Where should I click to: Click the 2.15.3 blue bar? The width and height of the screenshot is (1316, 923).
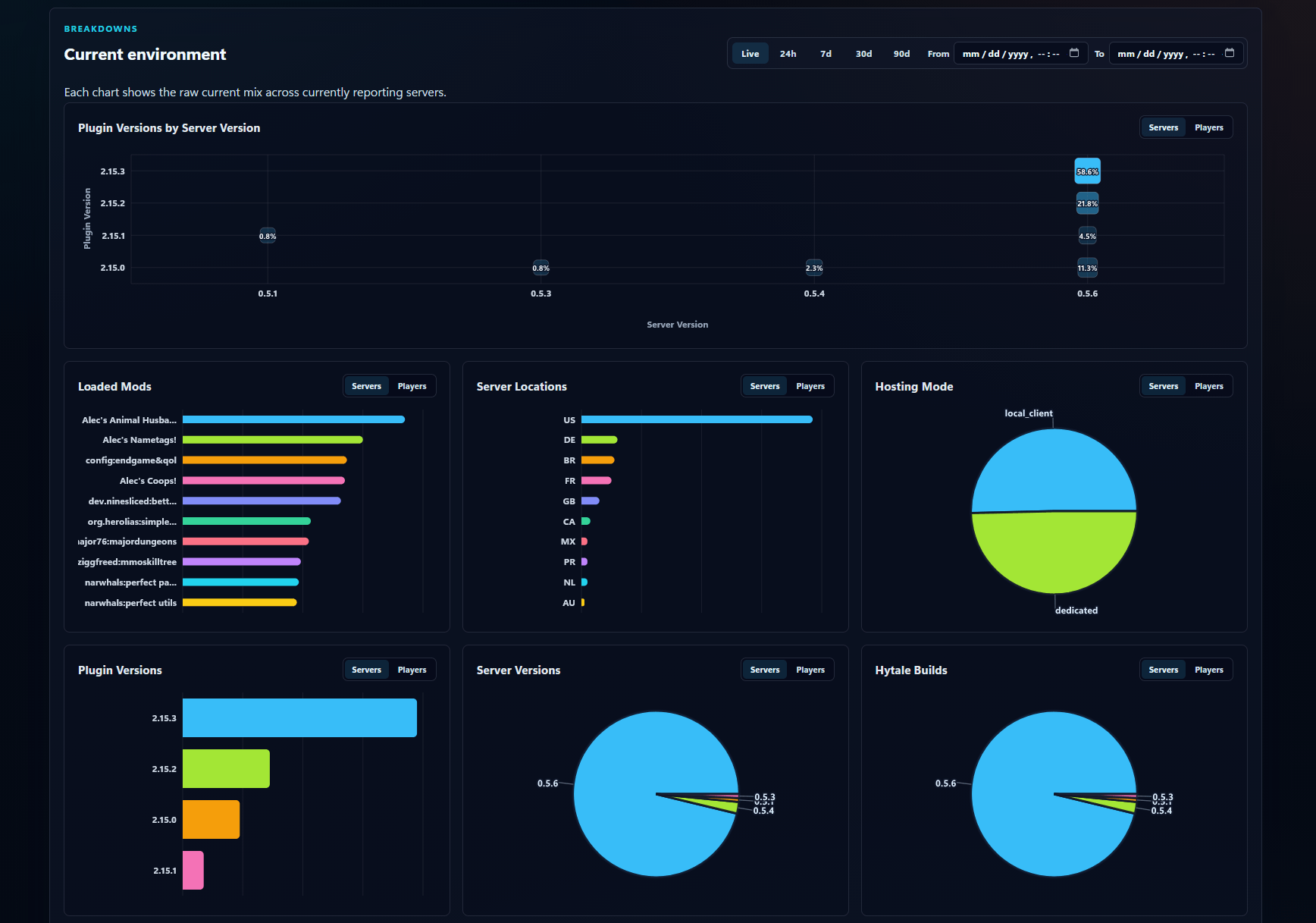click(x=299, y=718)
